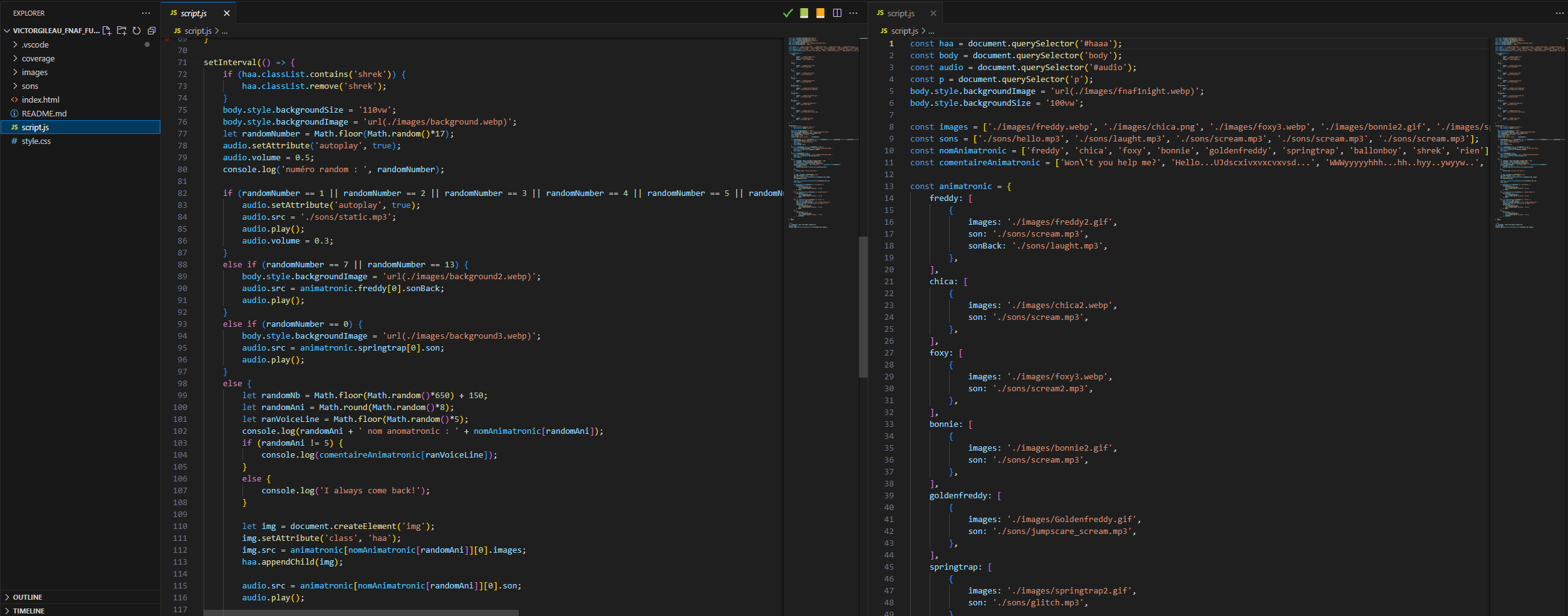Click 'setInterval' on line 71

click(x=230, y=62)
